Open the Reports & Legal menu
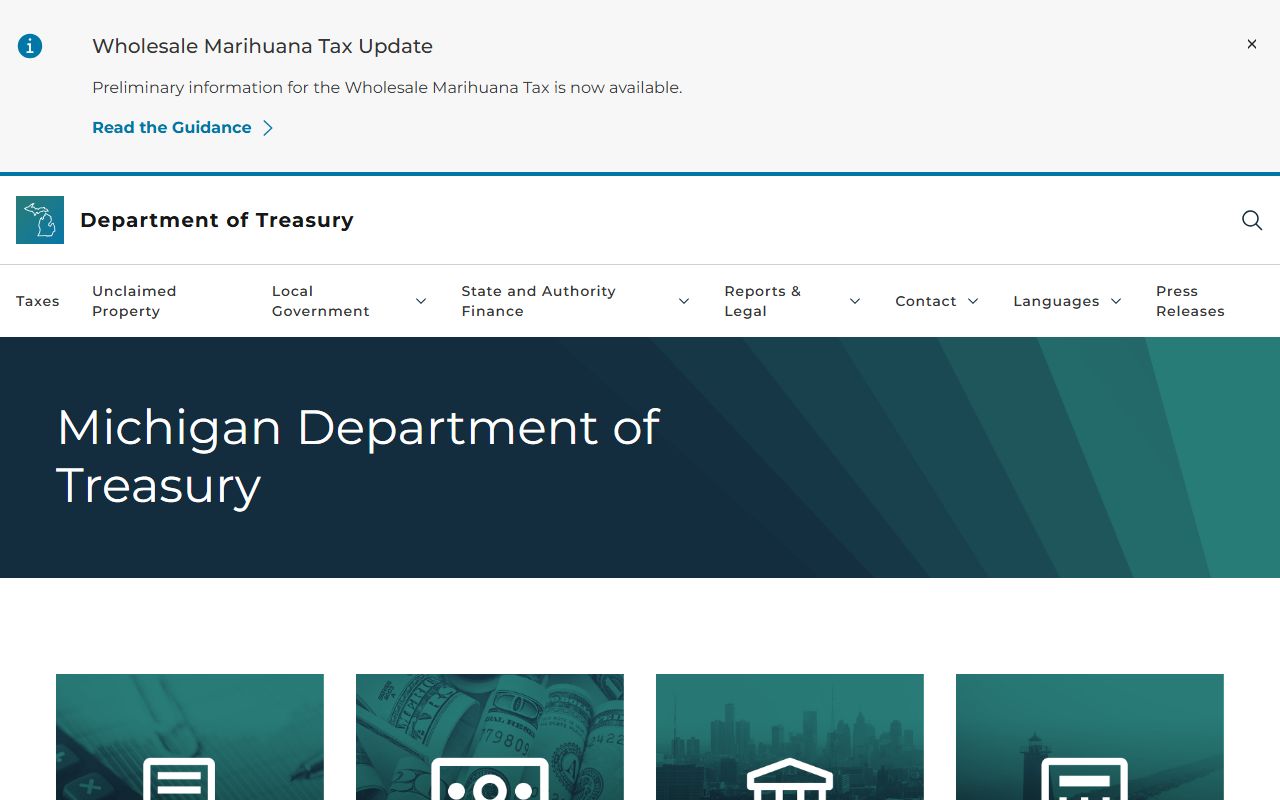This screenshot has height=800, width=1280. point(763,301)
